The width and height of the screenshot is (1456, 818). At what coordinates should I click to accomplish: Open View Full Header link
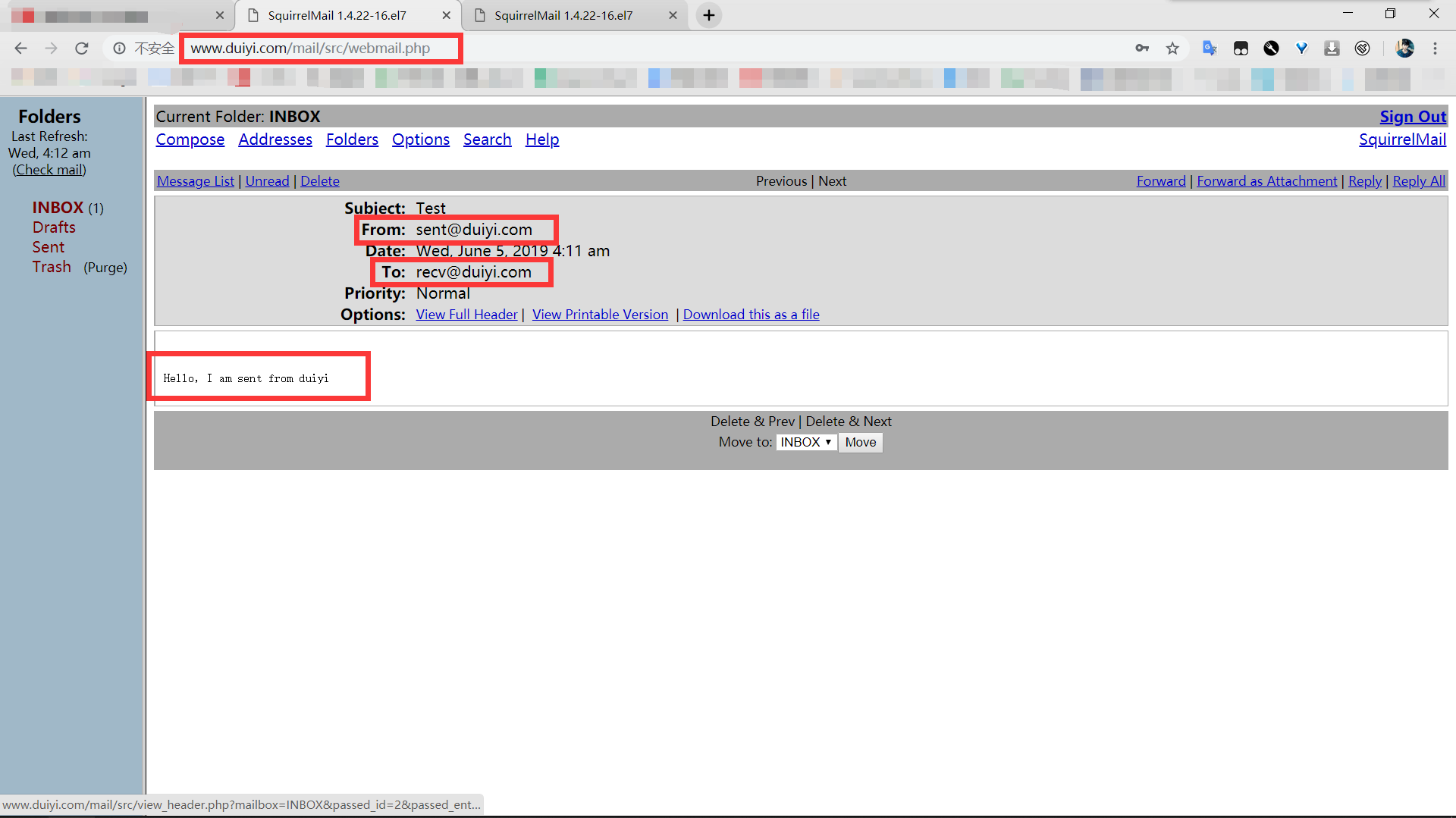[x=466, y=315]
